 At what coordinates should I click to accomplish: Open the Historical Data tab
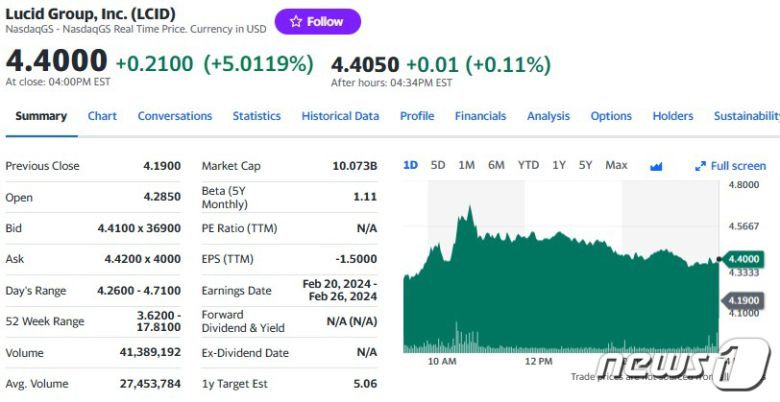340,116
